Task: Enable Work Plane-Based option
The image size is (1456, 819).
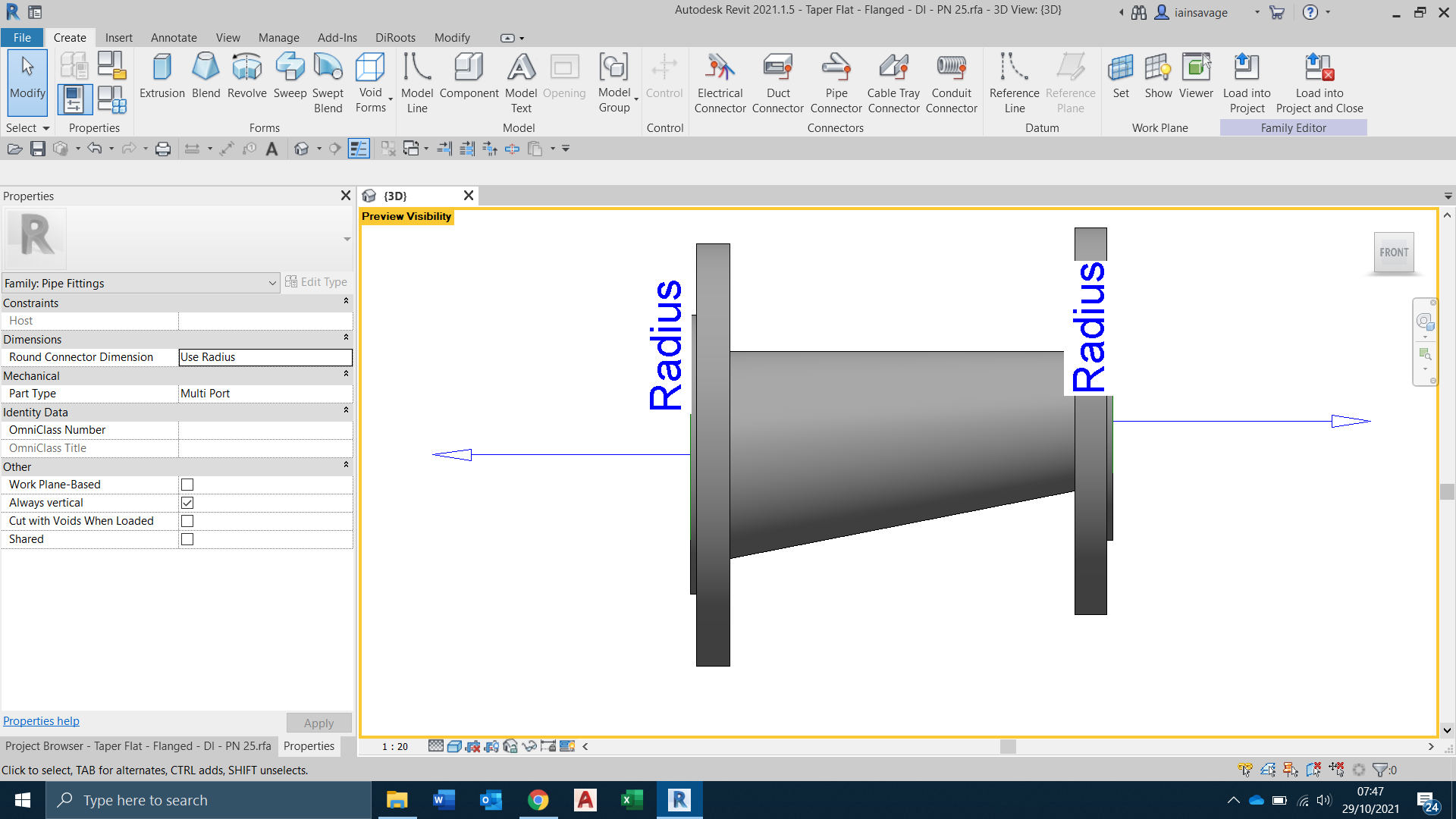Action: click(187, 485)
